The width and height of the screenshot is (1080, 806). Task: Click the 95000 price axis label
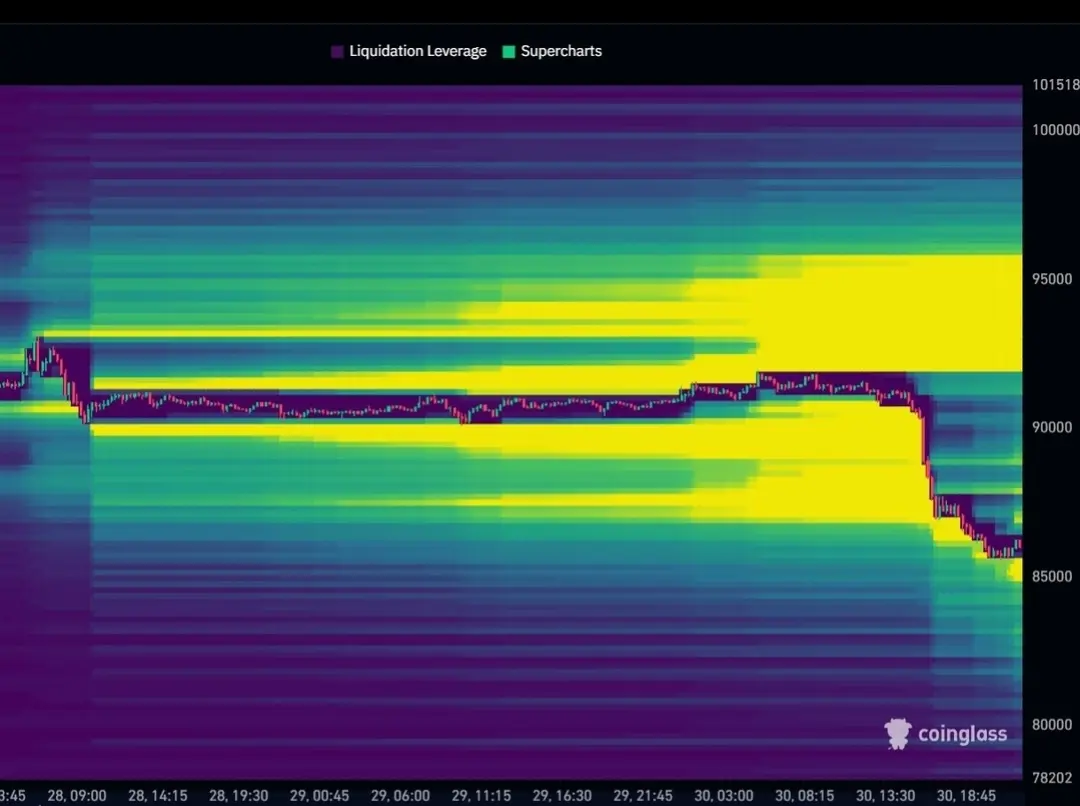[x=1052, y=279]
